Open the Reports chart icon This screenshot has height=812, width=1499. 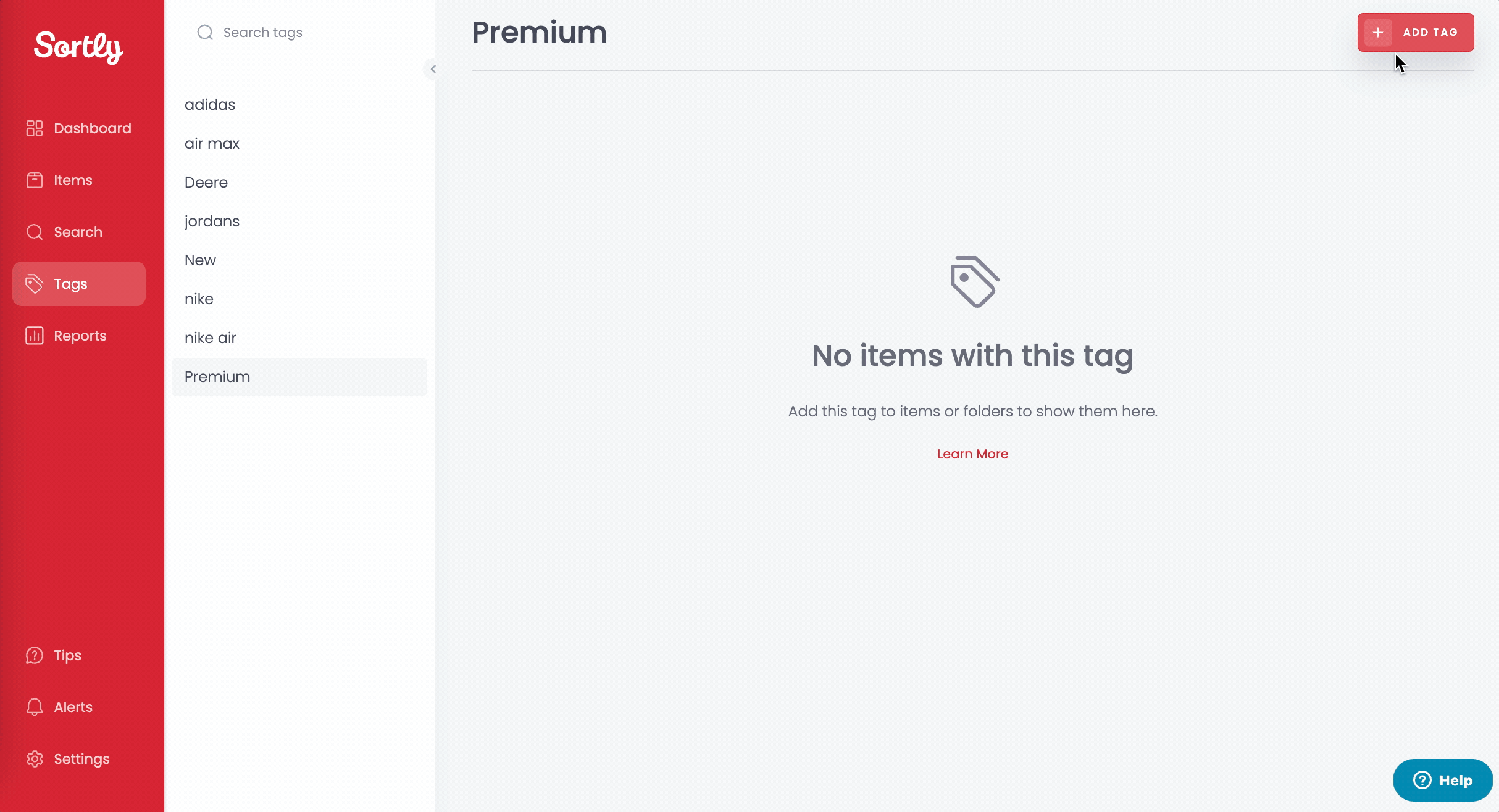point(35,336)
